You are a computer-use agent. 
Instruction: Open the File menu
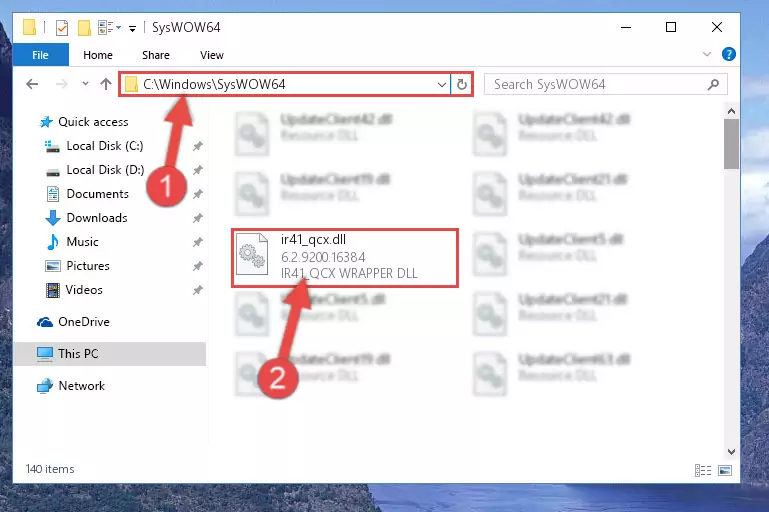41,55
